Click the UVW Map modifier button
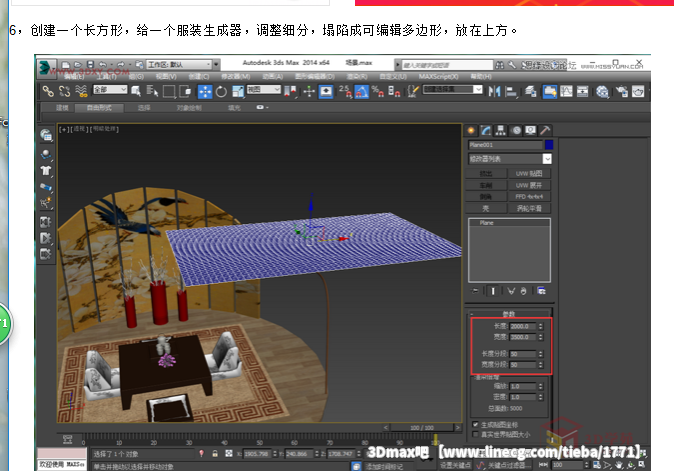 529,173
